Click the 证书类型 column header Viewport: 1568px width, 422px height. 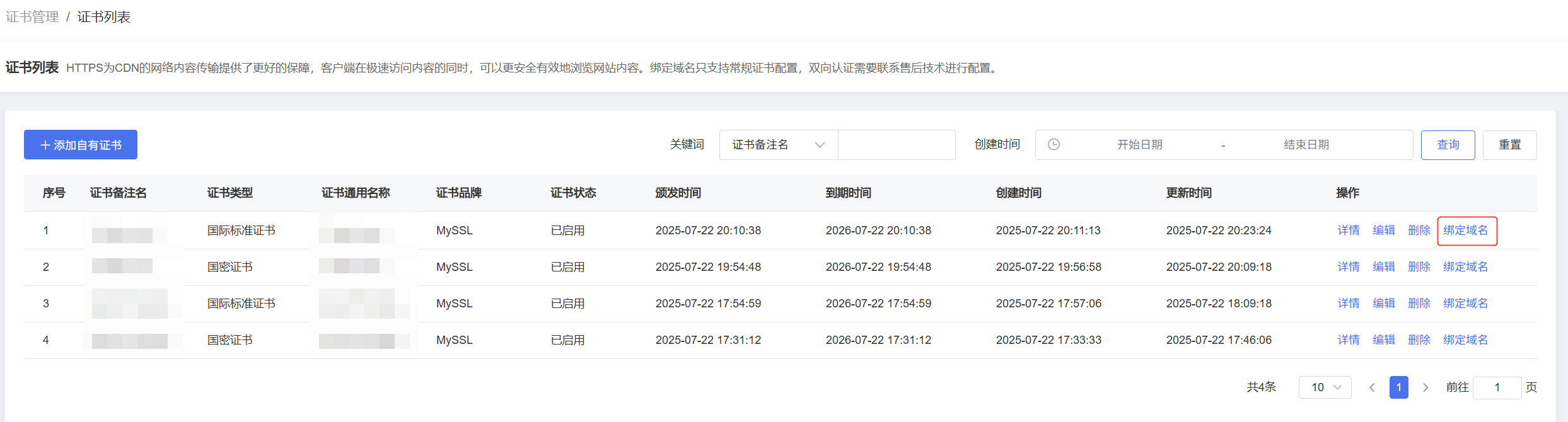pos(230,193)
